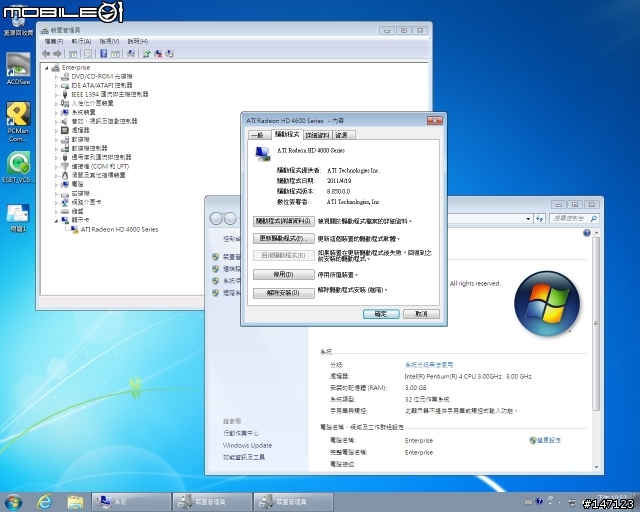The width and height of the screenshot is (640, 512).
Task: Click the display adapter icon in Properties dialog
Action: tap(262, 154)
